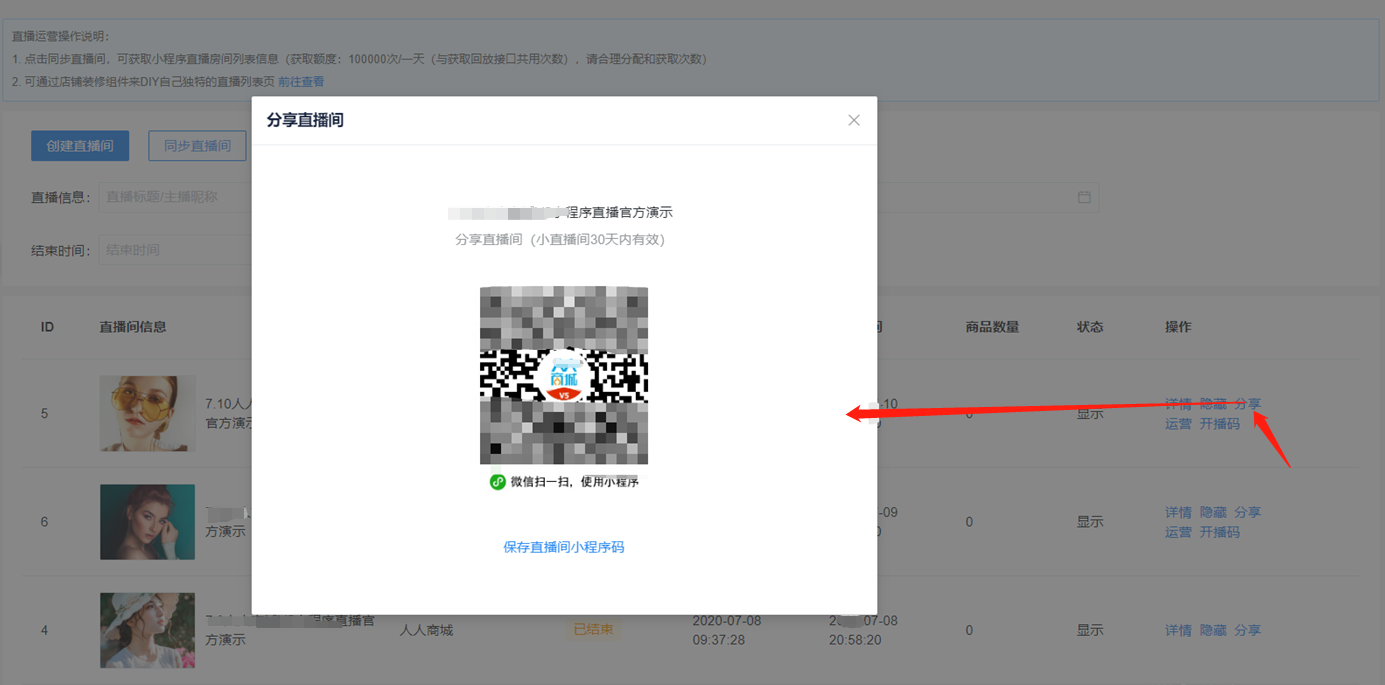Image resolution: width=1385 pixels, height=685 pixels.
Task: Click 运营 for live room ID 5
Action: click(x=1178, y=423)
